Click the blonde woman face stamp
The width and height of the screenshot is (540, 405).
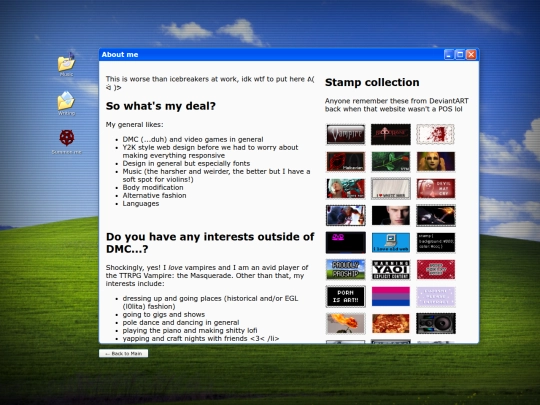(436, 162)
